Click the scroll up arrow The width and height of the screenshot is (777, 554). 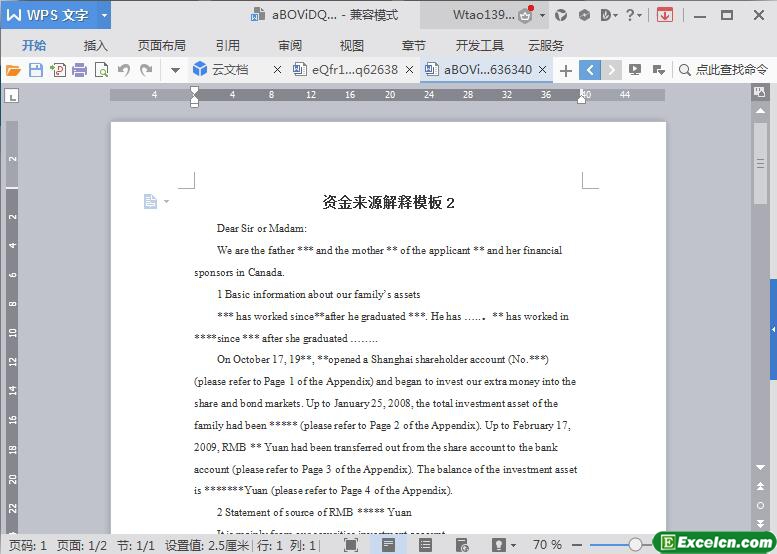coord(760,111)
